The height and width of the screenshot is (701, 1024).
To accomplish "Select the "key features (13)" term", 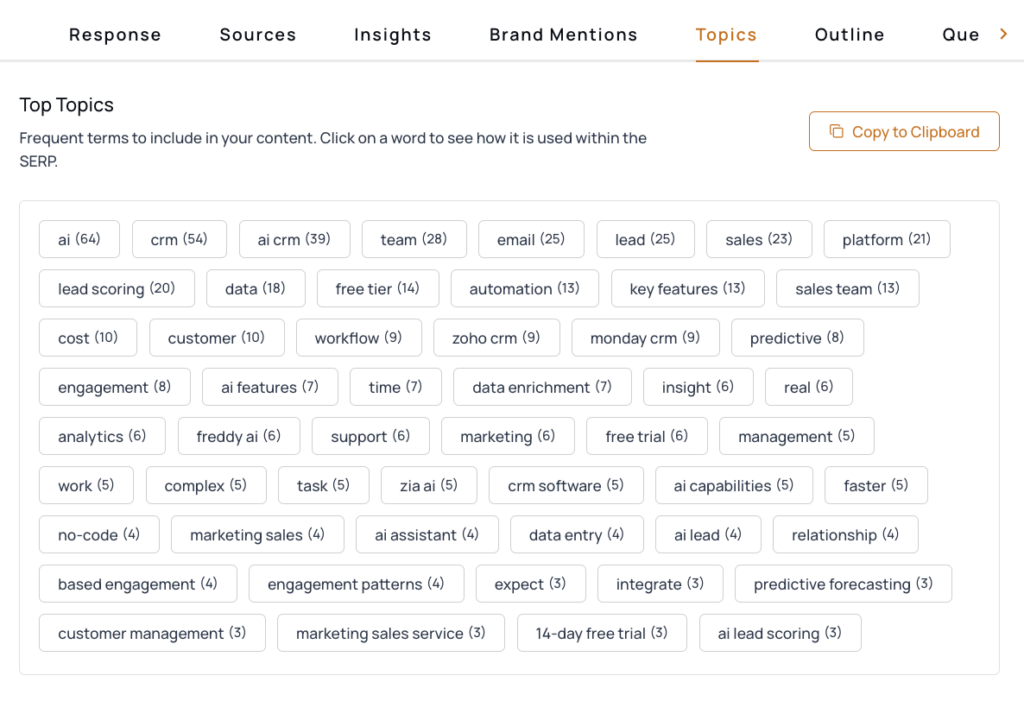I will tap(687, 289).
